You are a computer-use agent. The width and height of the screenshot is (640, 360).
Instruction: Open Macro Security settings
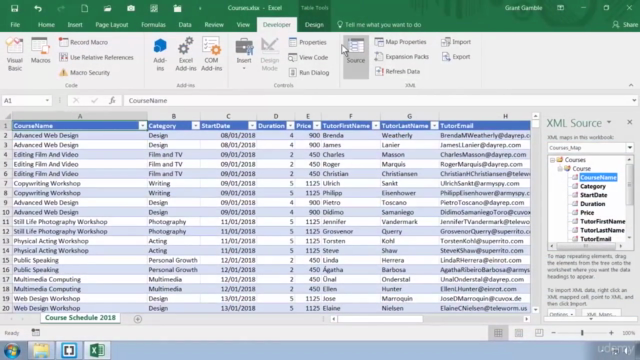tap(84, 73)
